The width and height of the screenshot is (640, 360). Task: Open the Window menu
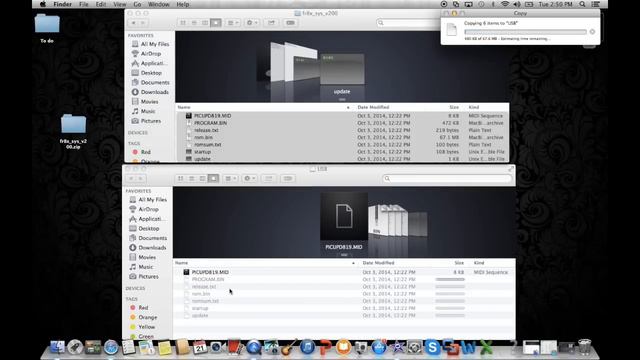[159, 4]
